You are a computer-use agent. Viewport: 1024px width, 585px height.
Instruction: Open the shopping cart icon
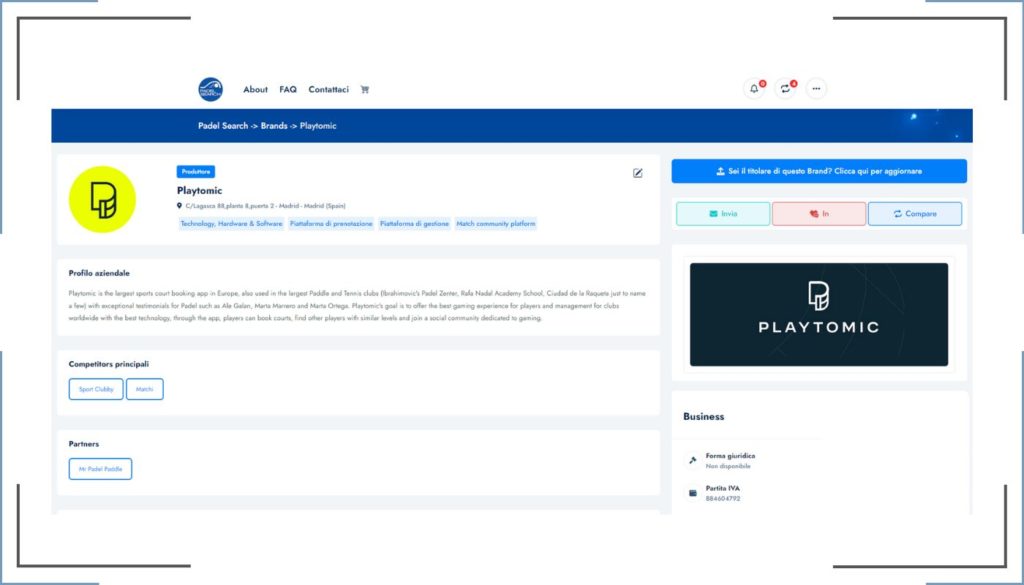pos(365,89)
